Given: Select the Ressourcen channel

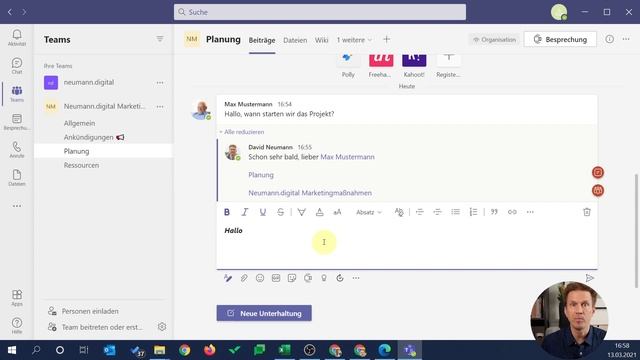Looking at the screenshot, I should click(x=81, y=165).
